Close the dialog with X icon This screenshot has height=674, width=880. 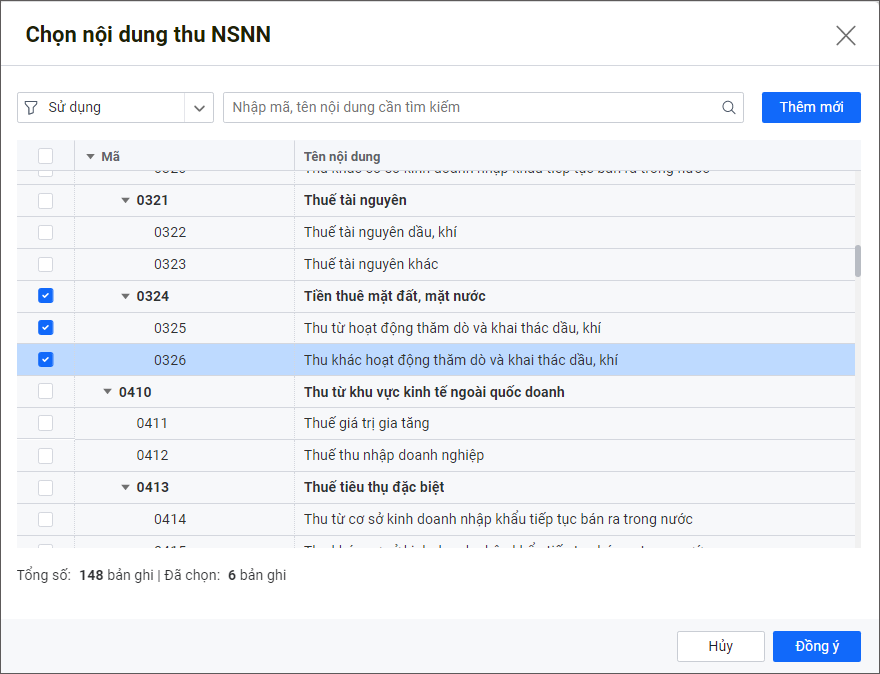pyautogui.click(x=845, y=36)
